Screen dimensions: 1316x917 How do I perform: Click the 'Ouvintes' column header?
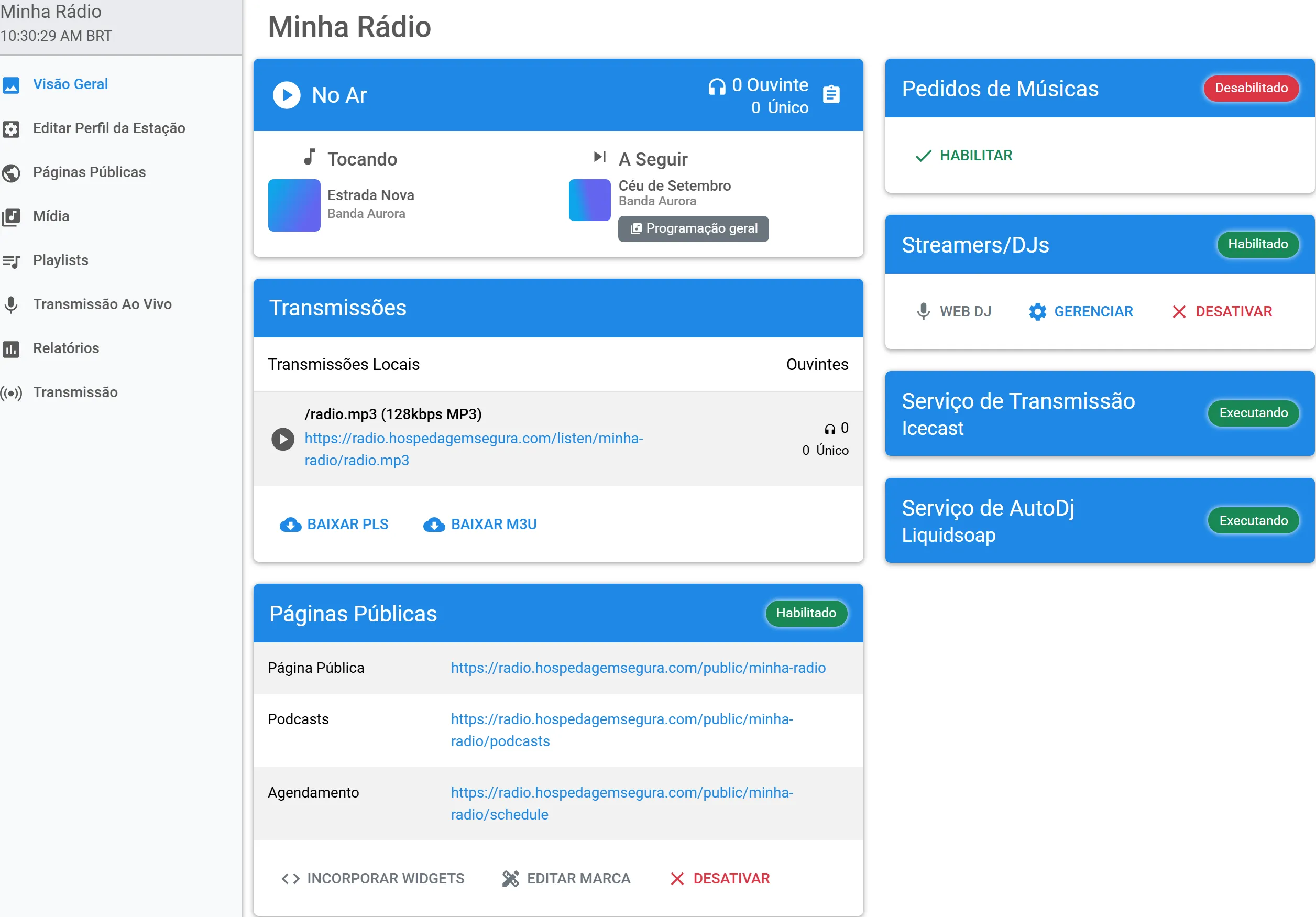[817, 365]
